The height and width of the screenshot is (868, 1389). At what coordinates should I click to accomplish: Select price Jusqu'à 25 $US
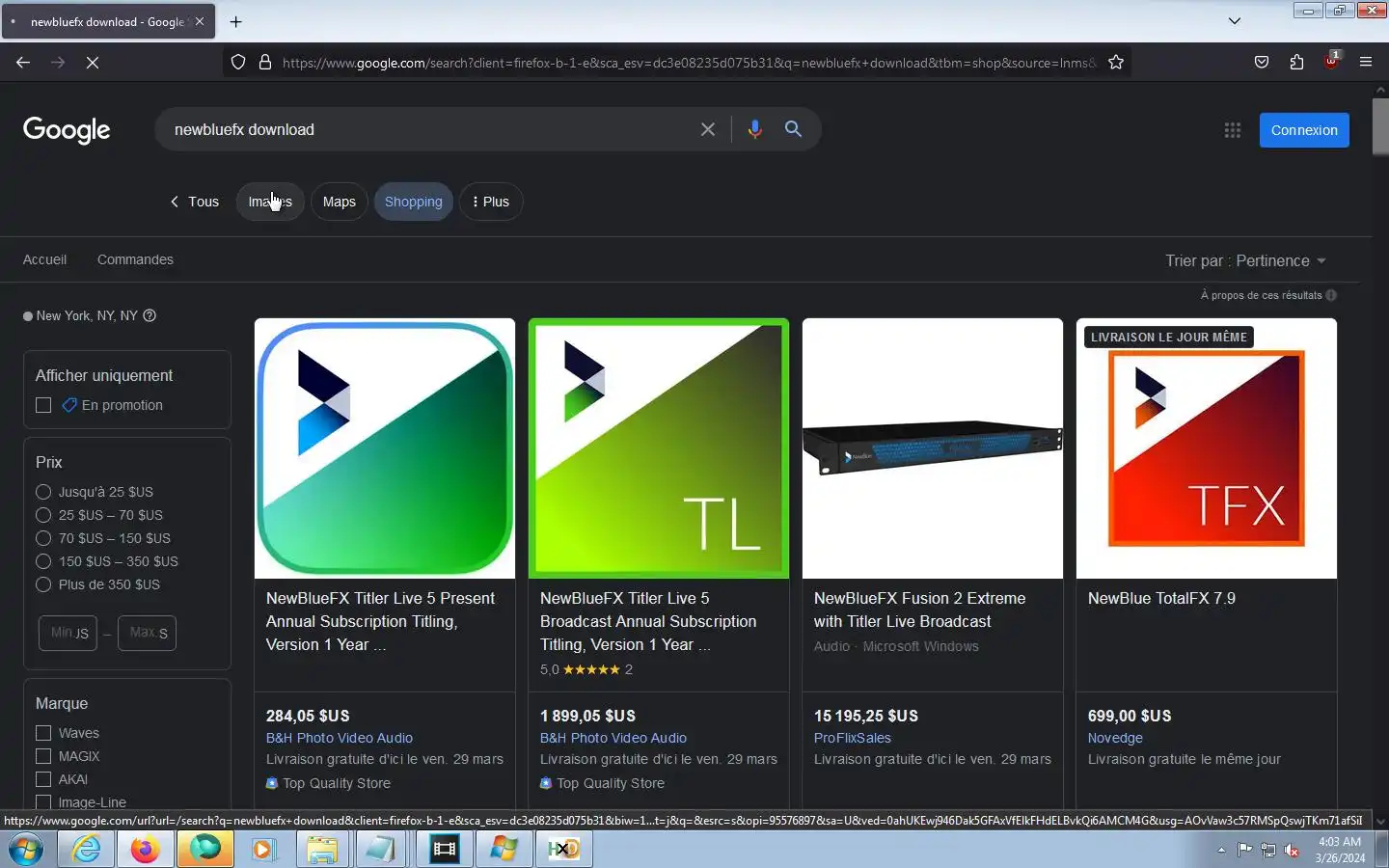(43, 492)
